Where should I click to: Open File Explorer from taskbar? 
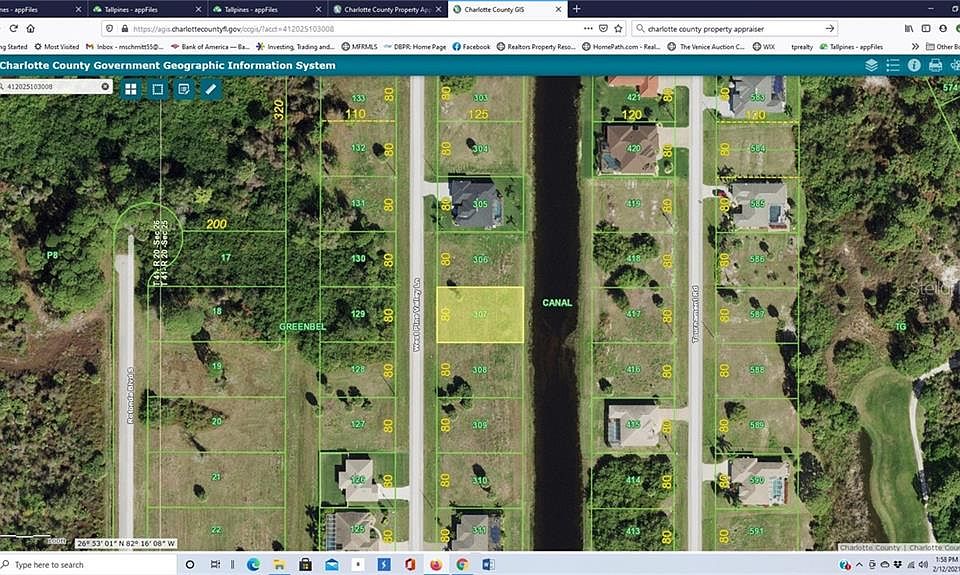click(x=279, y=565)
